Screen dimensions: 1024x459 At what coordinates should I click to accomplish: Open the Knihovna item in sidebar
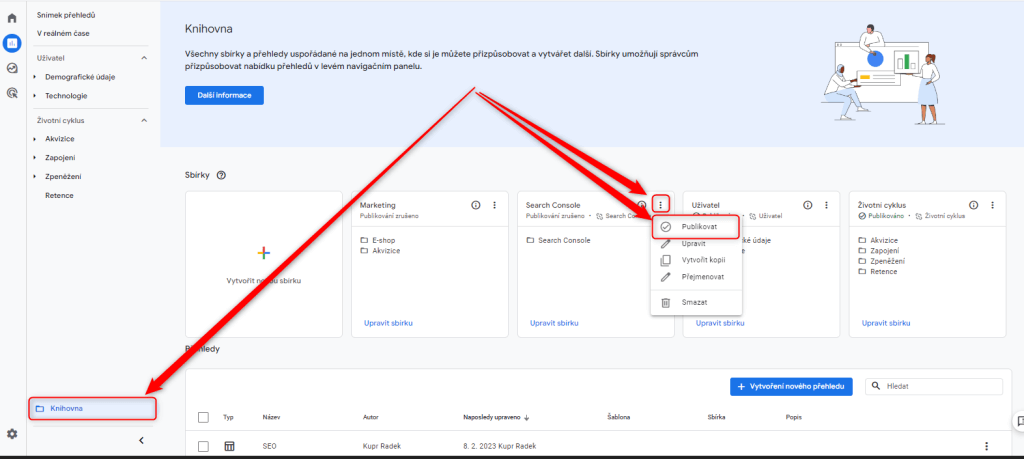coord(92,408)
